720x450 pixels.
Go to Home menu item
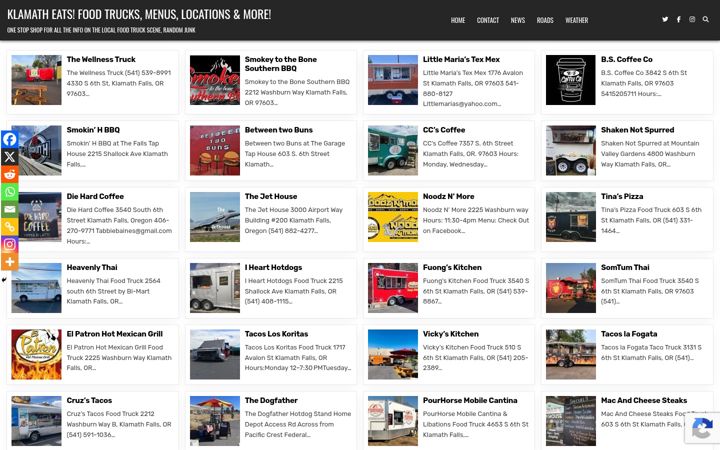(457, 20)
